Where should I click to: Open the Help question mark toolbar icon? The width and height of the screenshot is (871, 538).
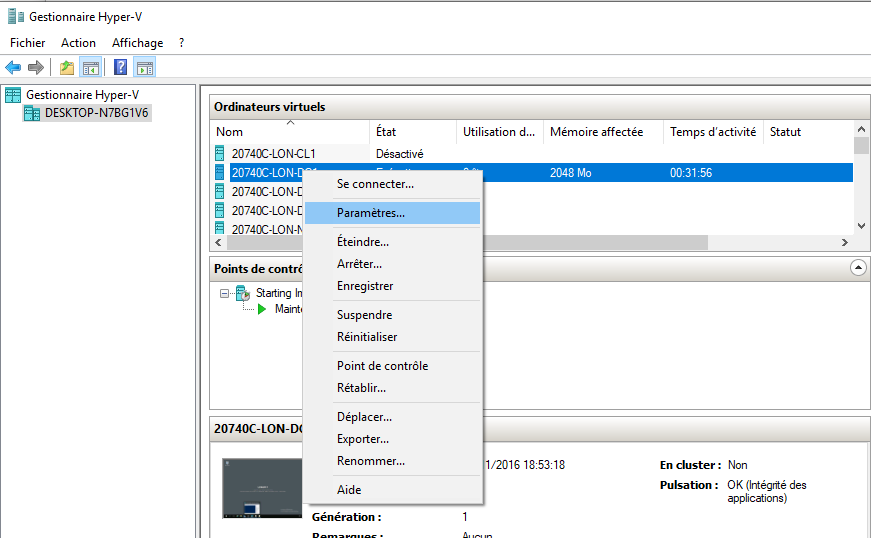click(120, 67)
